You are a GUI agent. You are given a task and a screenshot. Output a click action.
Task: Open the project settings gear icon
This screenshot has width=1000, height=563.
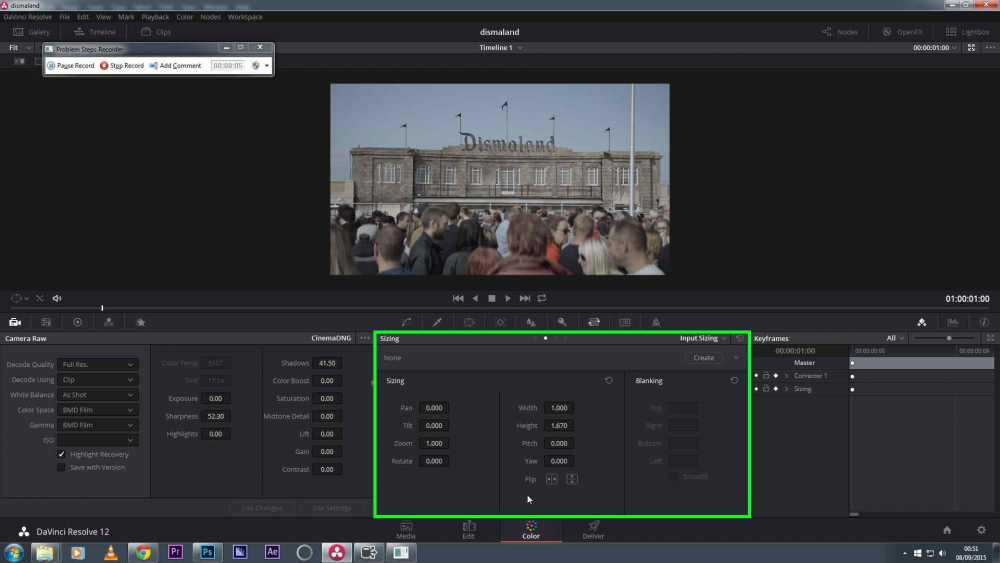pyautogui.click(x=980, y=530)
